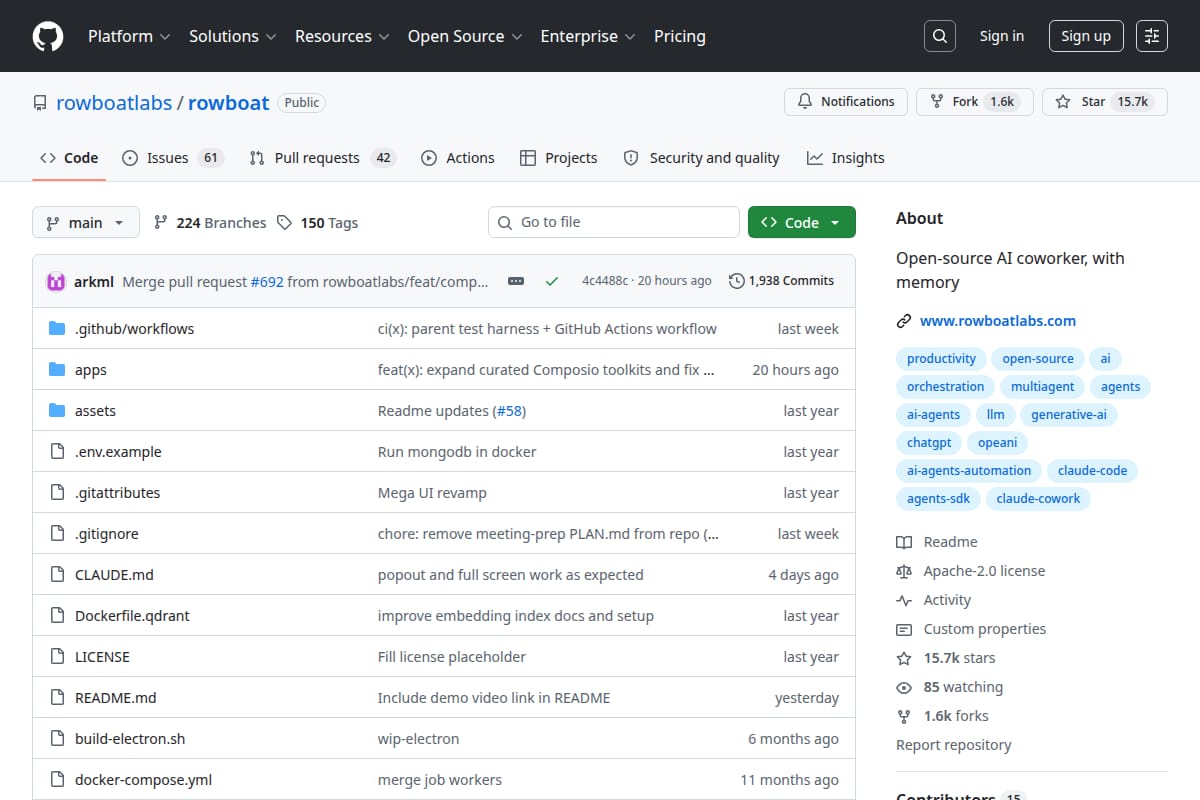Image resolution: width=1200 pixels, height=800 pixels.
Task: Click the Report repository link
Action: [953, 745]
